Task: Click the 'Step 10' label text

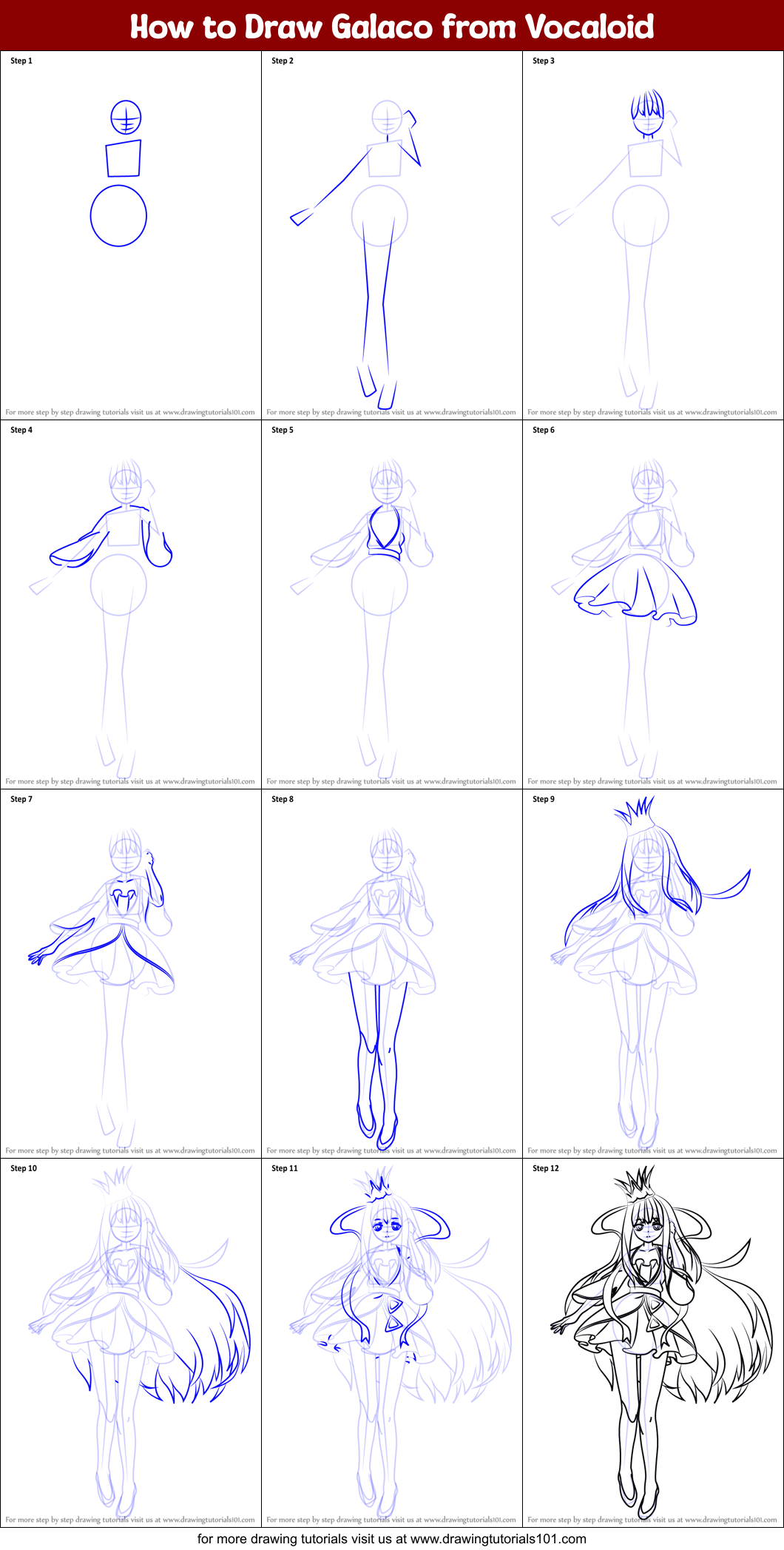Action: pos(24,1168)
